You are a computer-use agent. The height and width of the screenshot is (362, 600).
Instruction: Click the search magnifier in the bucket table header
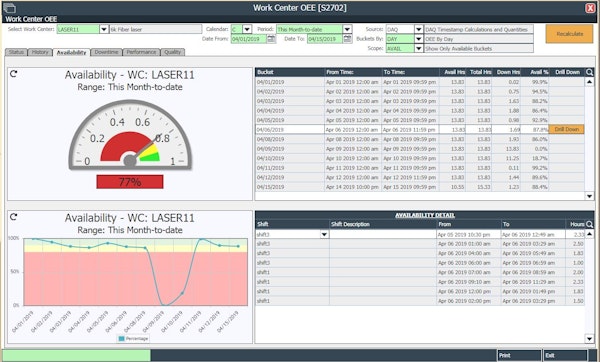pyautogui.click(x=589, y=72)
